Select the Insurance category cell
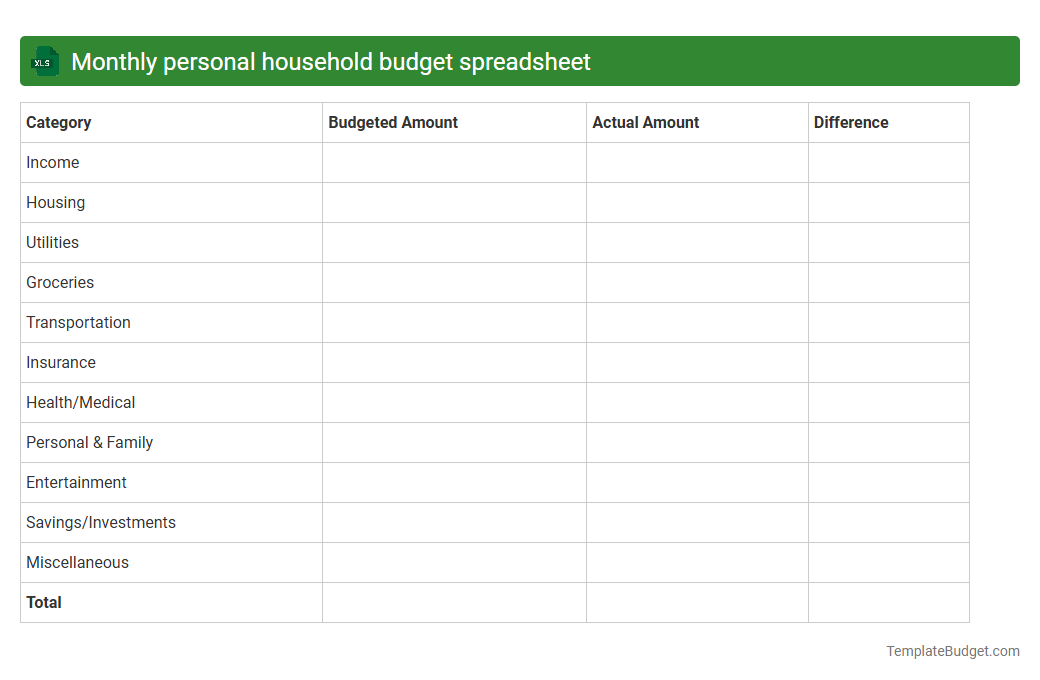This screenshot has height=680, width=1040. 61,362
